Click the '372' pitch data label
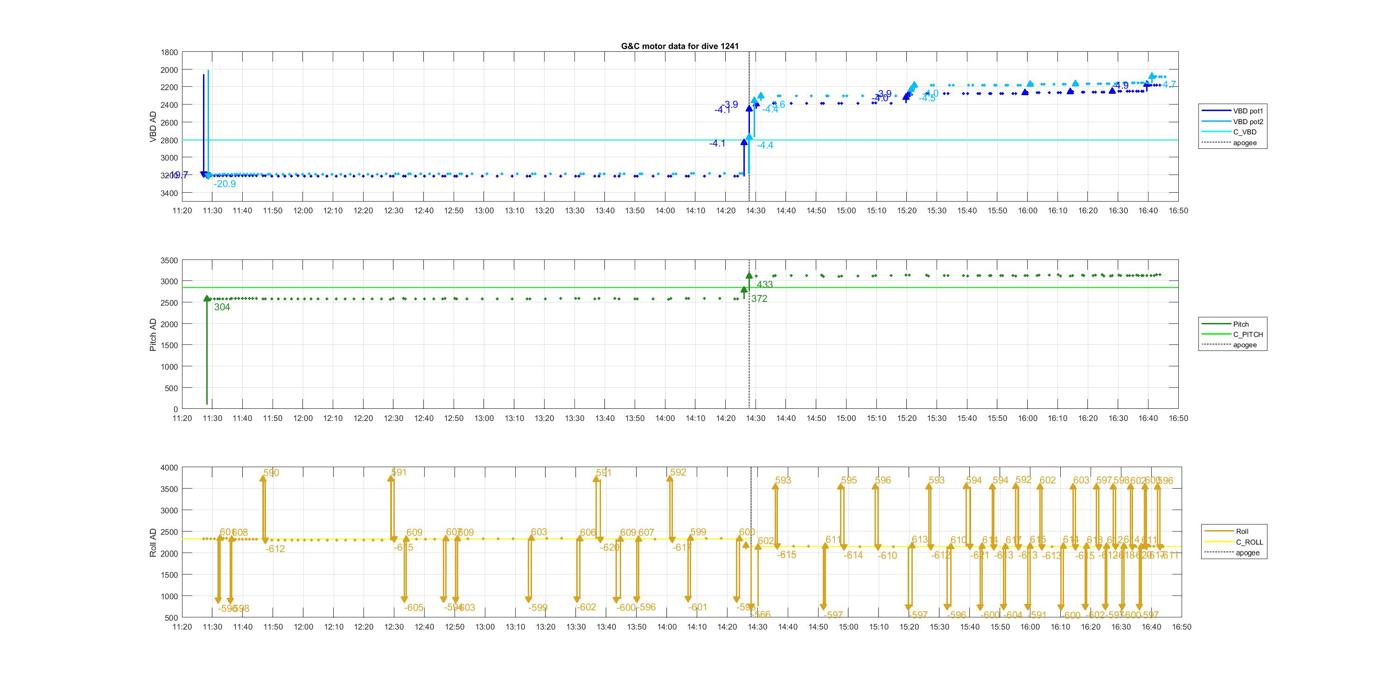 (x=760, y=298)
